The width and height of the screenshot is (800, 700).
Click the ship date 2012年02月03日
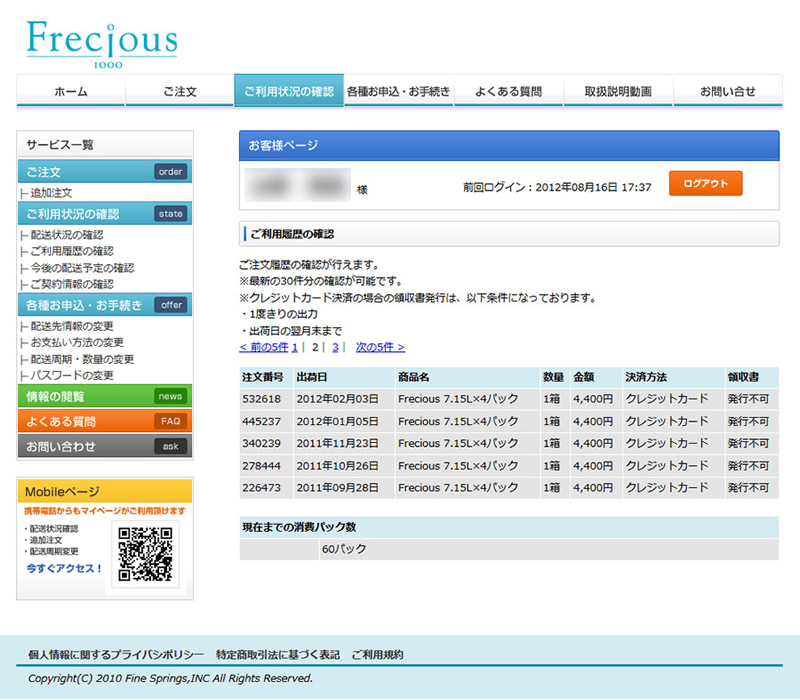click(338, 399)
